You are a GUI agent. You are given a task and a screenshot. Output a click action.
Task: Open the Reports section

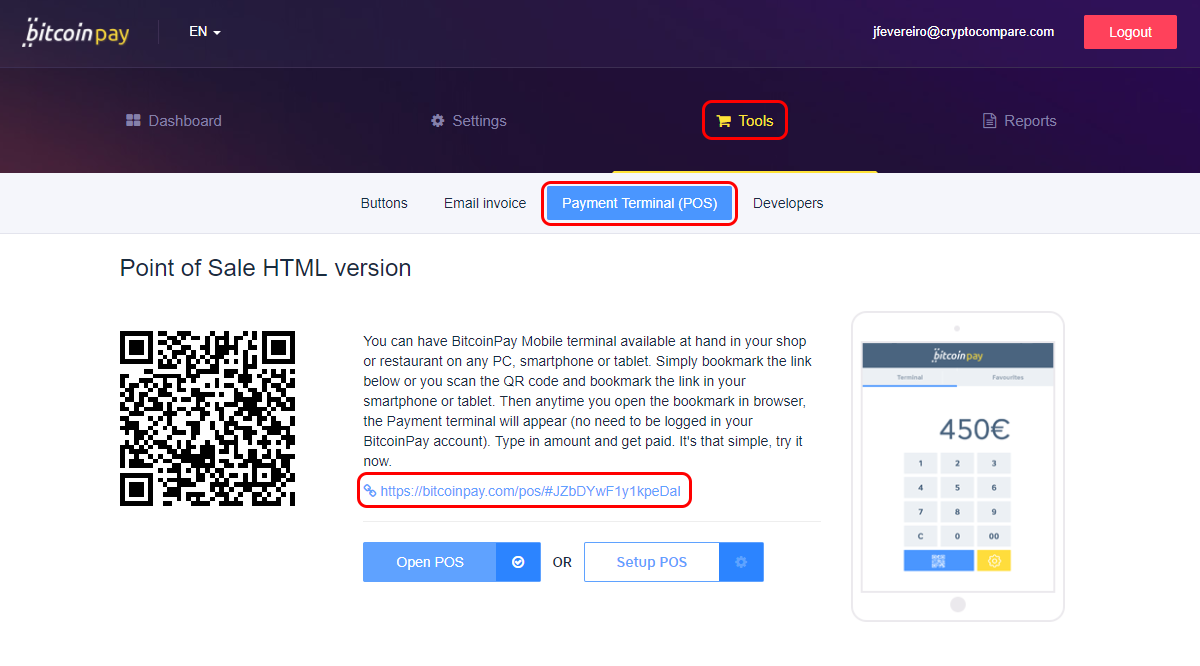[x=1020, y=121]
